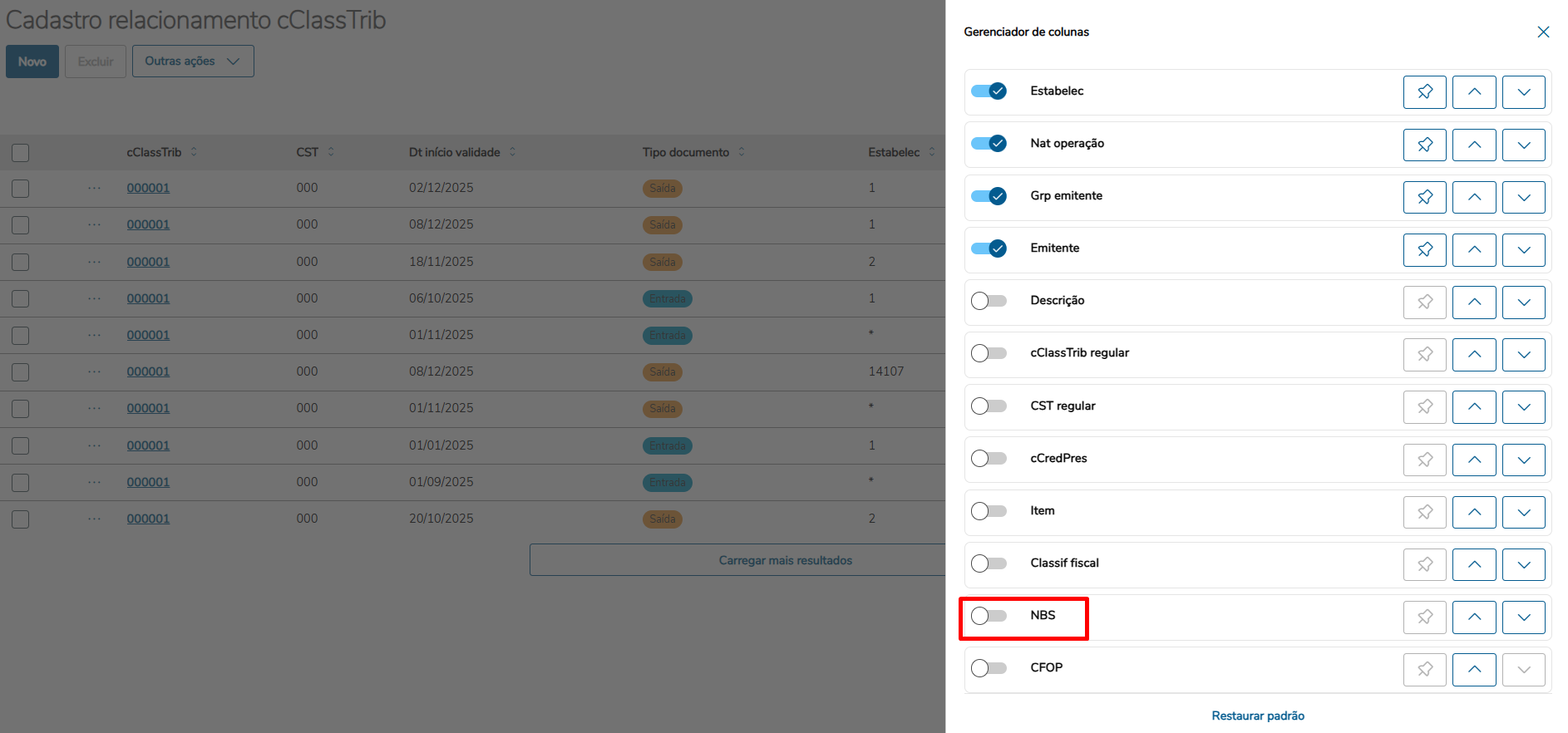The image size is (1568, 733).
Task: Pin the Nat operação column
Action: click(1424, 145)
